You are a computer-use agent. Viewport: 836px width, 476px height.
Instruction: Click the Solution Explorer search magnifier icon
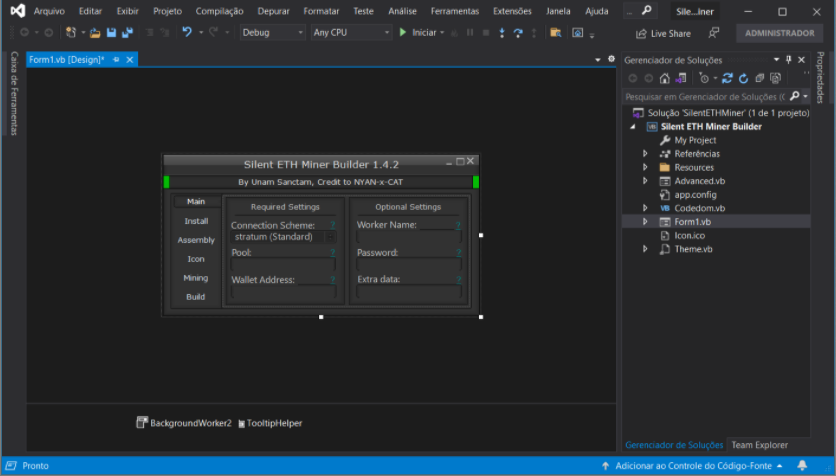click(x=794, y=96)
